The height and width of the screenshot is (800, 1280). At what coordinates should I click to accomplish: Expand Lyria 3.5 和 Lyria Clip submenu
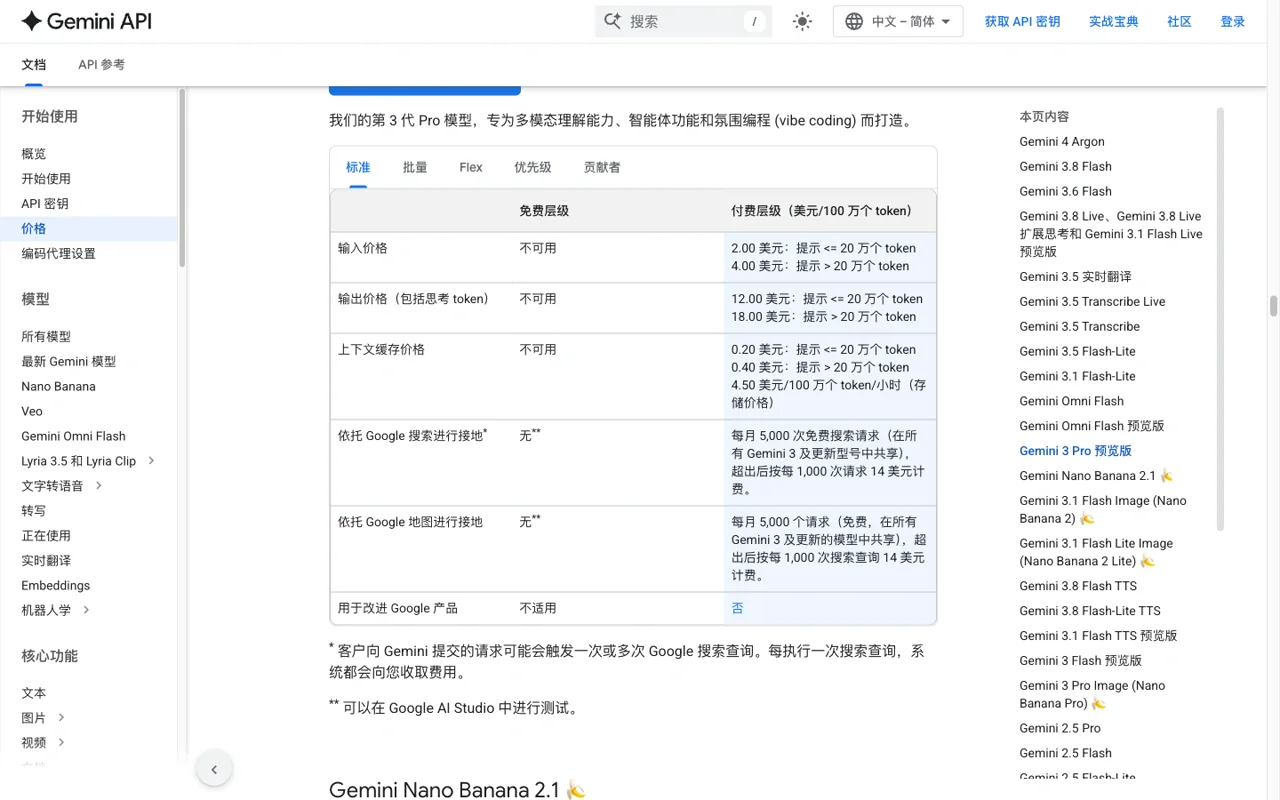pyautogui.click(x=151, y=461)
